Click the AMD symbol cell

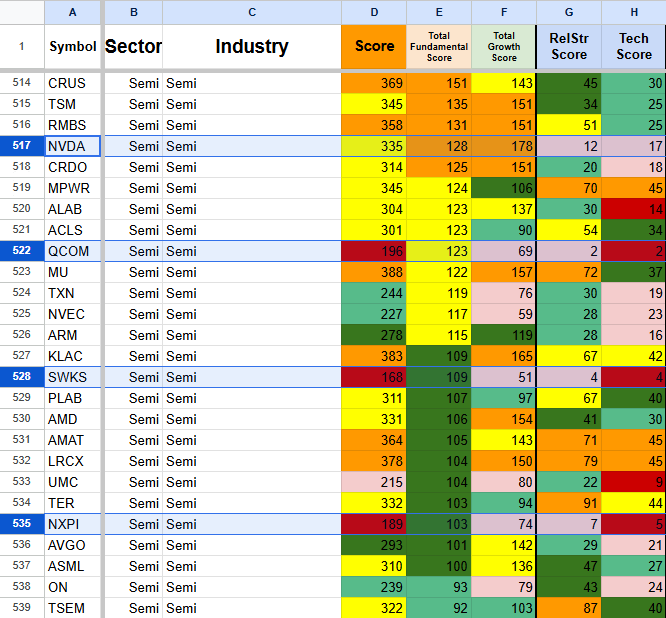[x=73, y=419]
